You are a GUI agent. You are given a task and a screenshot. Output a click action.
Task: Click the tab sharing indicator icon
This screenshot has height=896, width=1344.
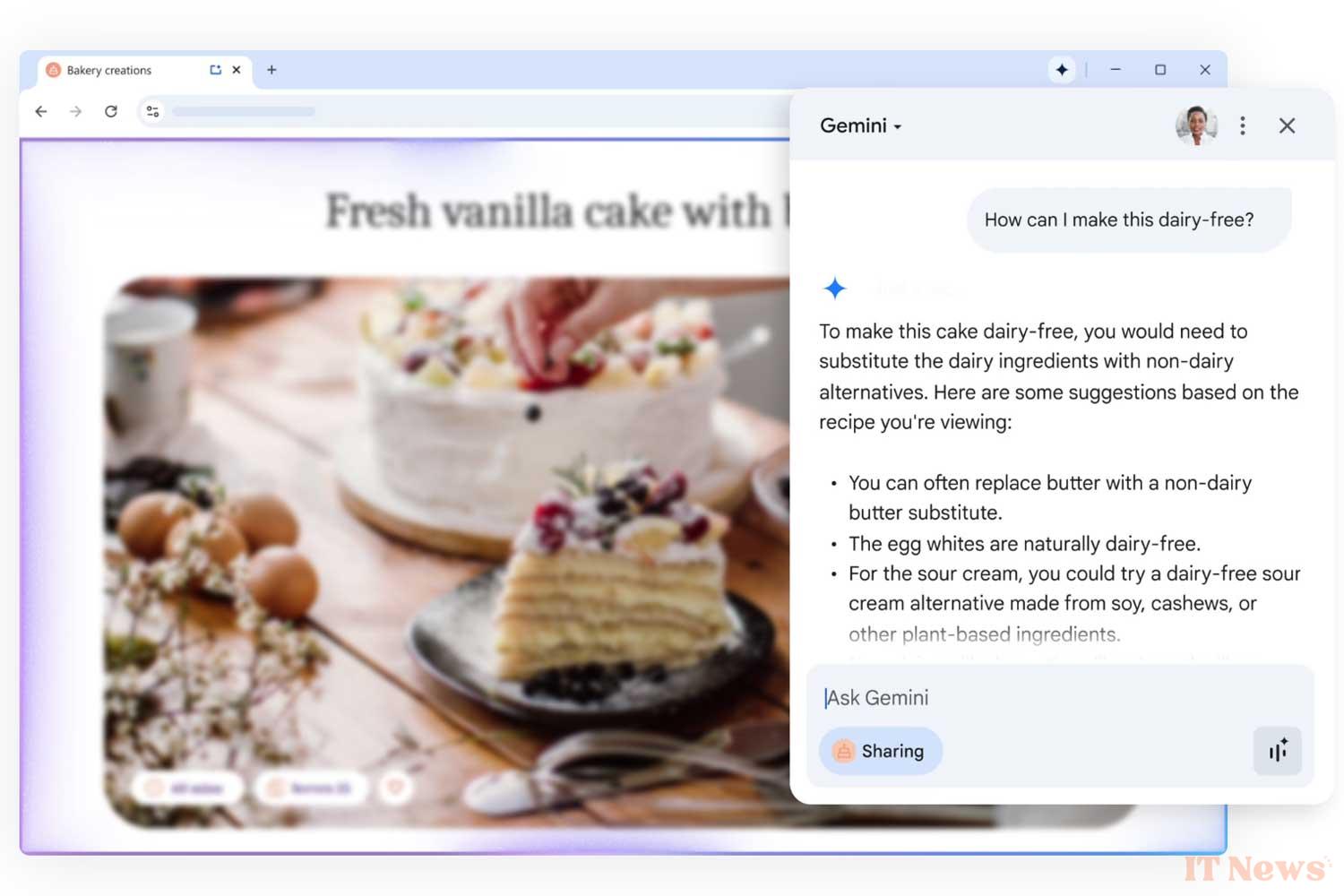click(215, 70)
